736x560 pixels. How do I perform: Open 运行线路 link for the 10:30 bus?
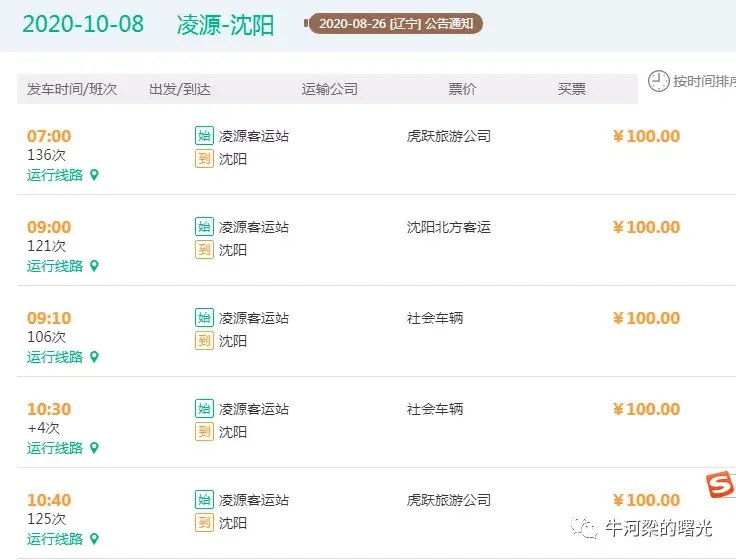(x=55, y=448)
